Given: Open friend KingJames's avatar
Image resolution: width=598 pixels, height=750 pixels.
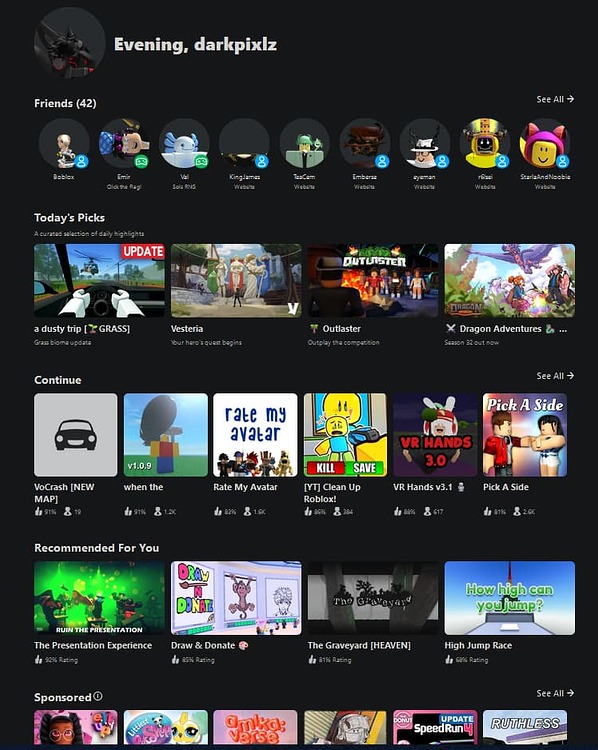Looking at the screenshot, I should [x=244, y=143].
